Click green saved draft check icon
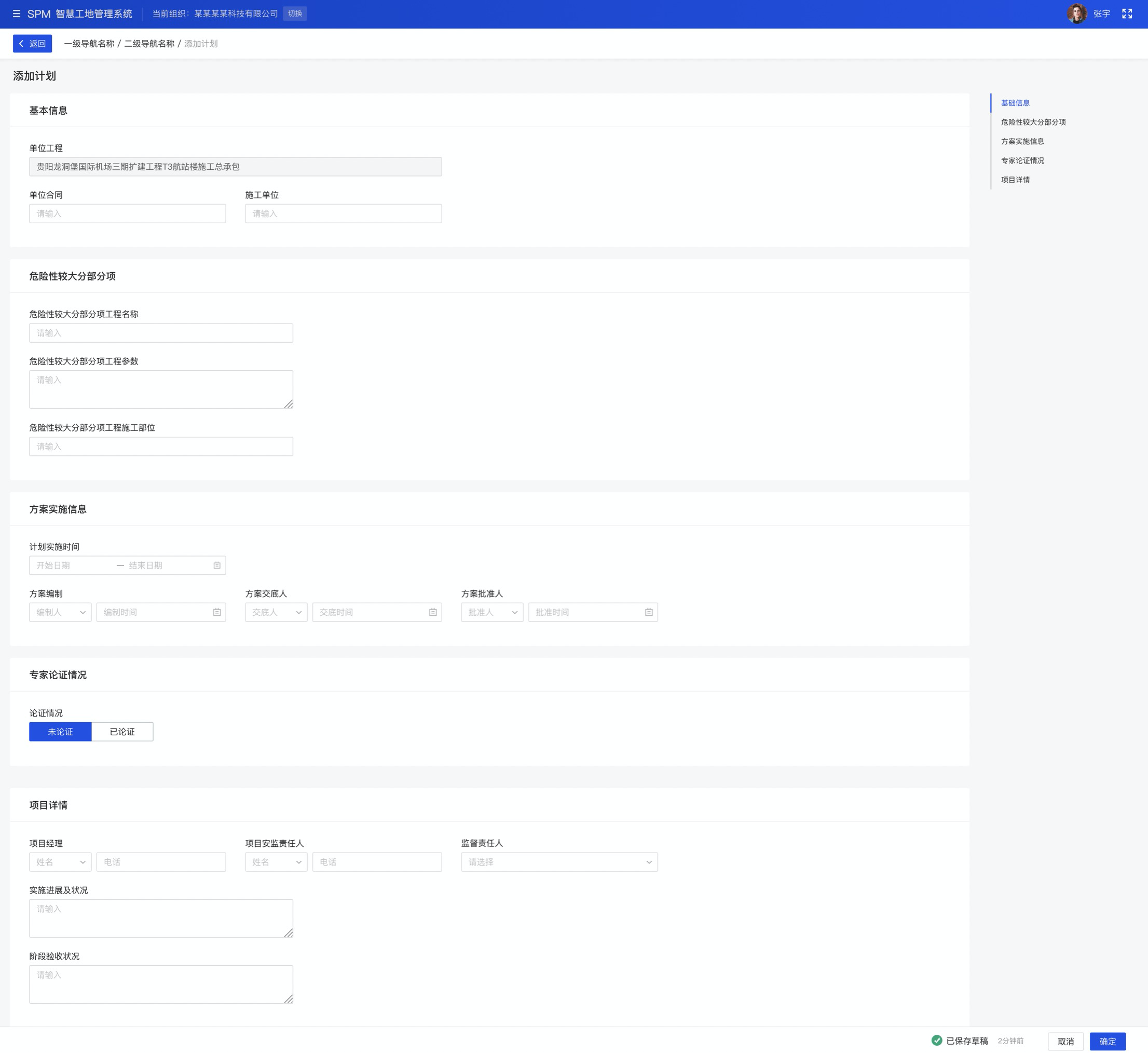1148x1053 pixels. point(937,1041)
